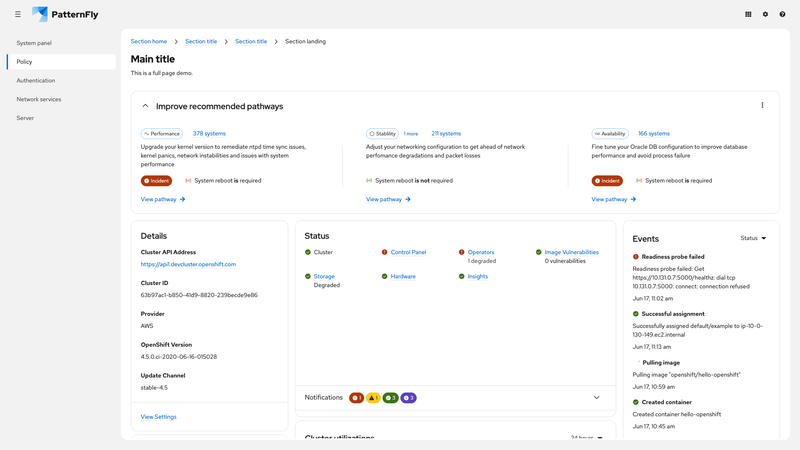Select Authentication in sidebar
800x450 pixels.
click(x=61, y=81)
